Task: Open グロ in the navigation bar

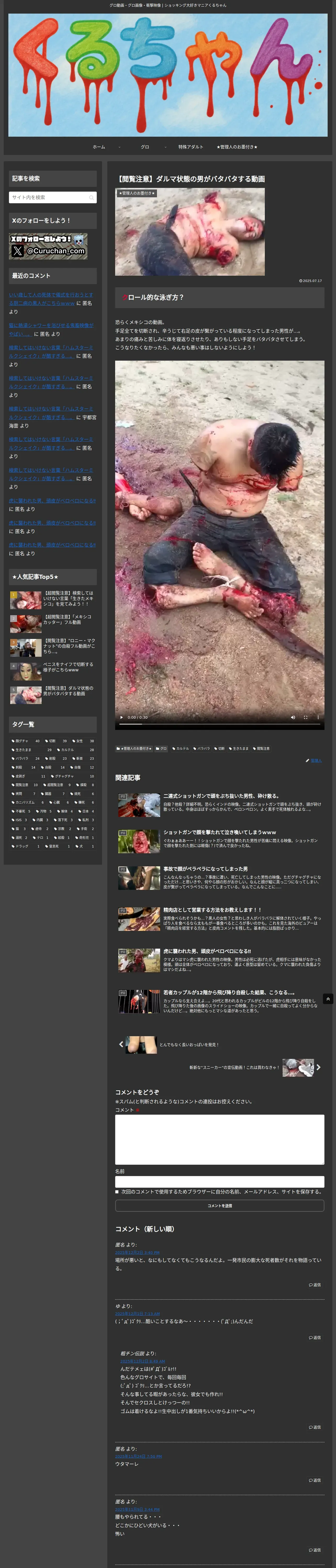Action: [x=145, y=147]
